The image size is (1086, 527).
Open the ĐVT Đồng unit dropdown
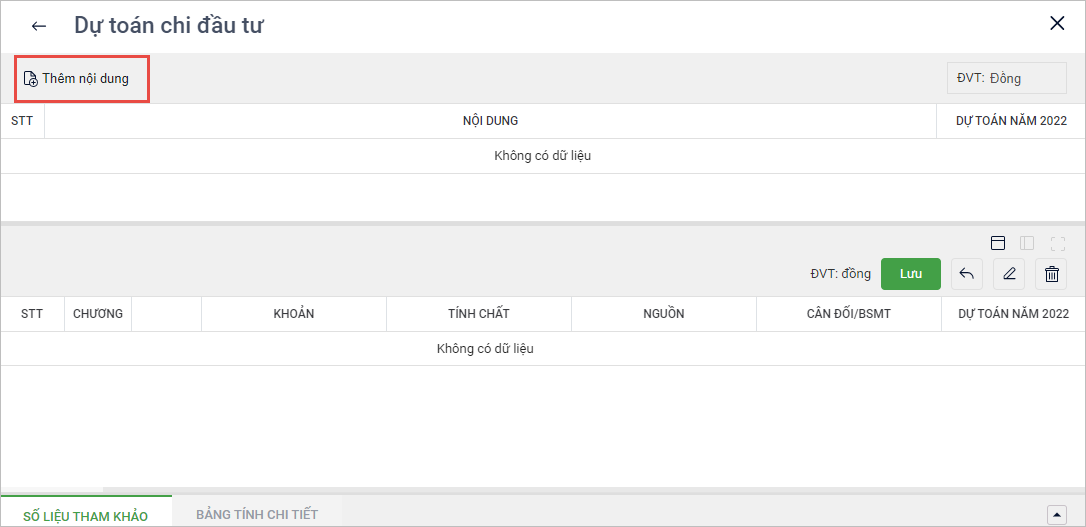(x=999, y=78)
